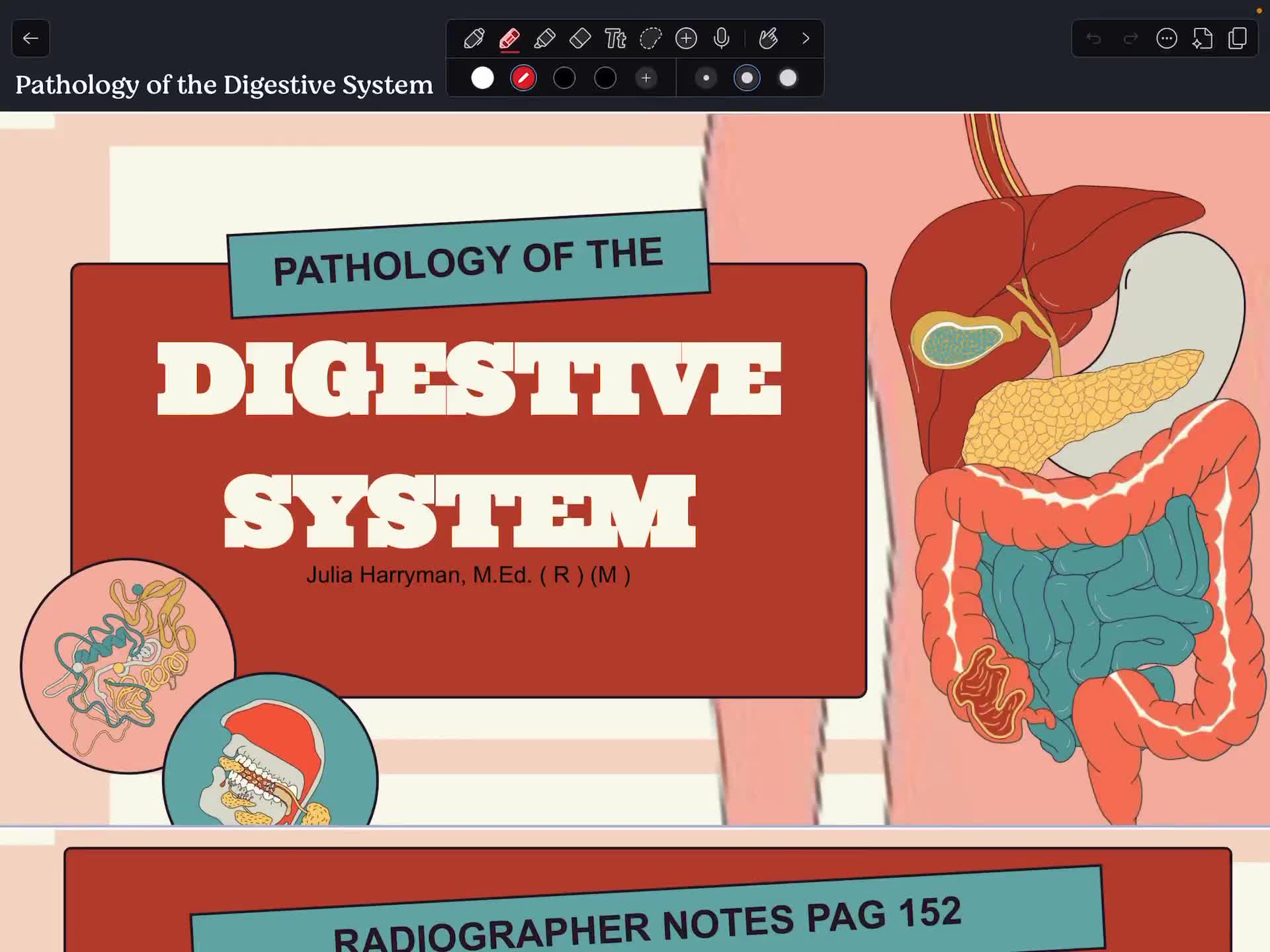Add a new page with sparkle icon
1270x952 pixels.
pyautogui.click(x=1203, y=38)
